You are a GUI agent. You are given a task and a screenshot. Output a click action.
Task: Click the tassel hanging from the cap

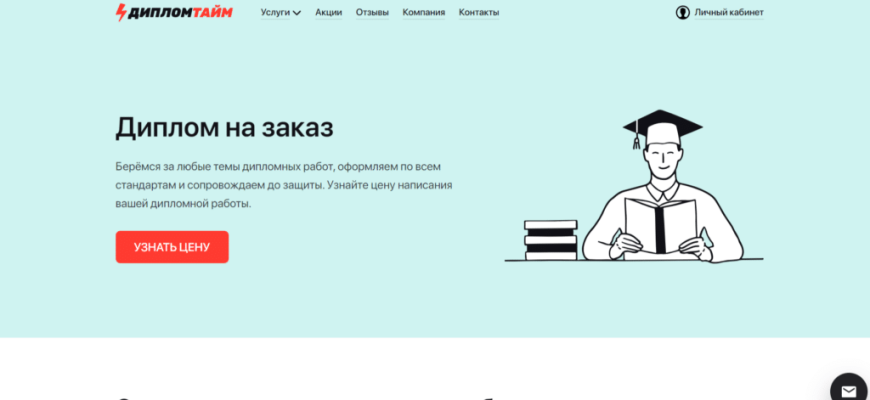pyautogui.click(x=635, y=141)
